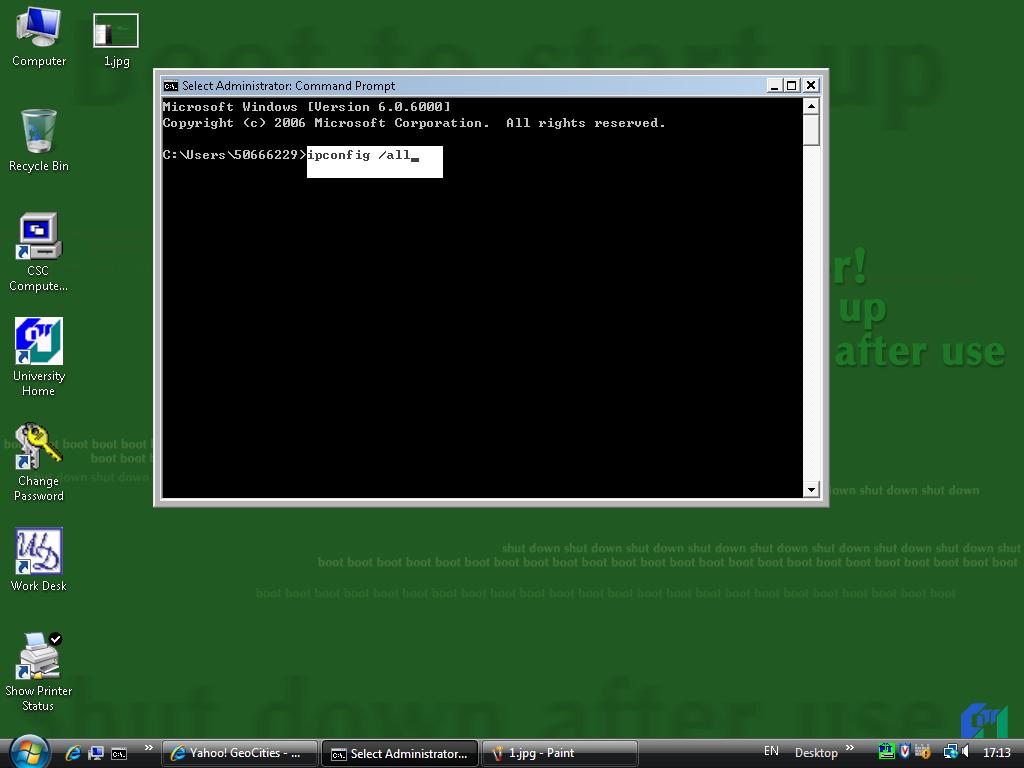Open the Recycle Bin

39,133
